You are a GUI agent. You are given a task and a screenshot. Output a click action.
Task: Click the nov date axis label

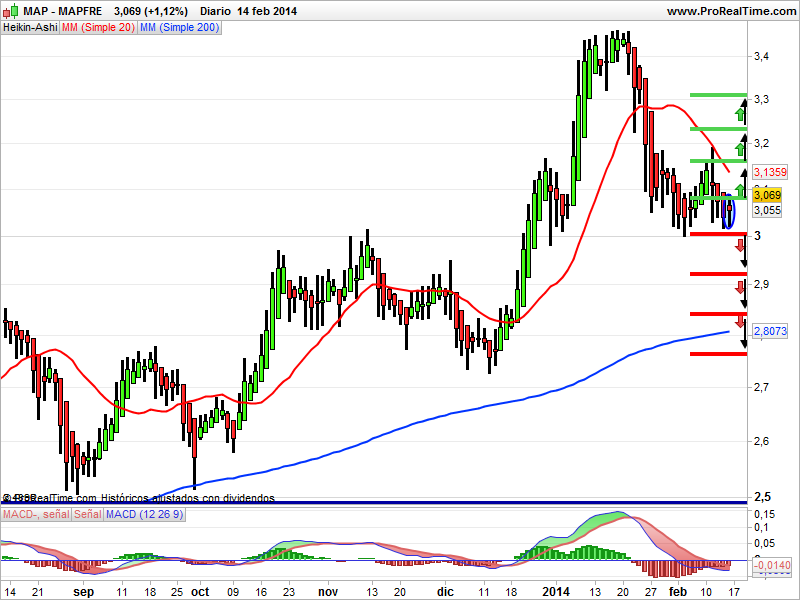point(328,592)
